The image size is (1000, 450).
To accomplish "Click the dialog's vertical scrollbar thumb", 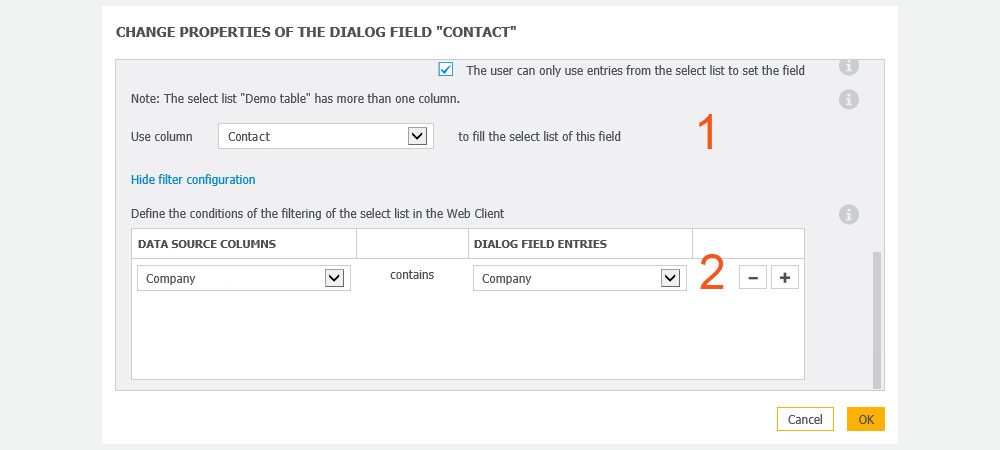I will (x=876, y=319).
